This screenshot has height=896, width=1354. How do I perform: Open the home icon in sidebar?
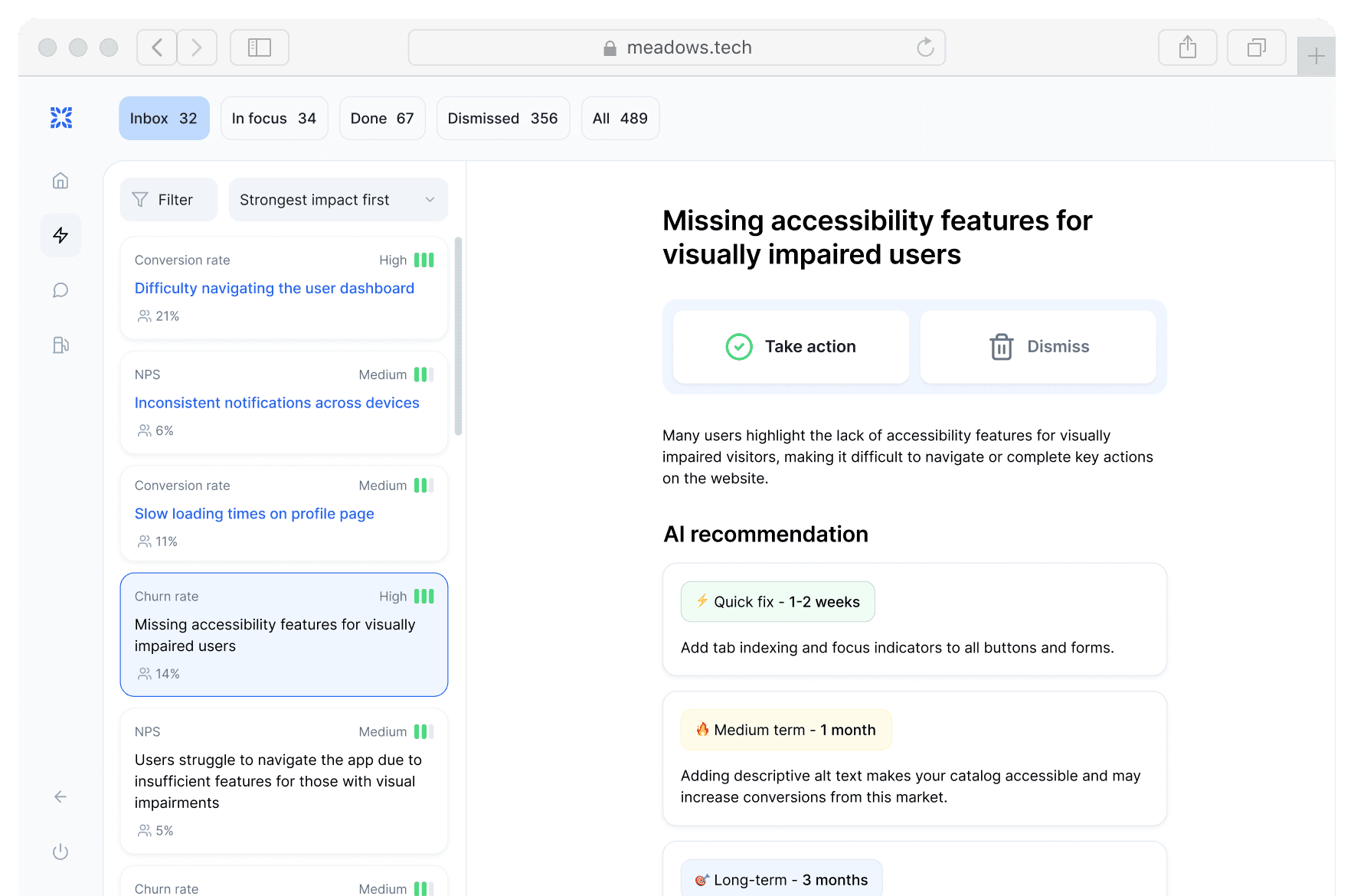point(61,181)
